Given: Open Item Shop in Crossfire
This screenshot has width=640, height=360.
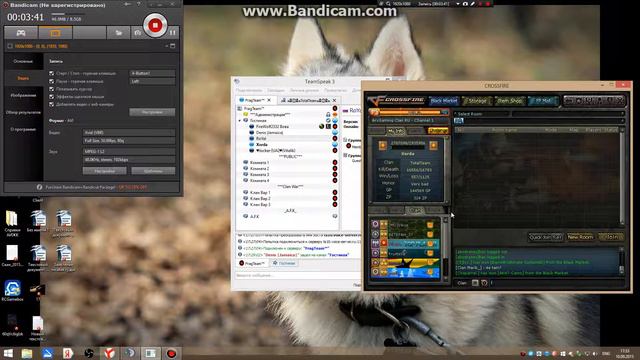Looking at the screenshot, I should (x=510, y=100).
